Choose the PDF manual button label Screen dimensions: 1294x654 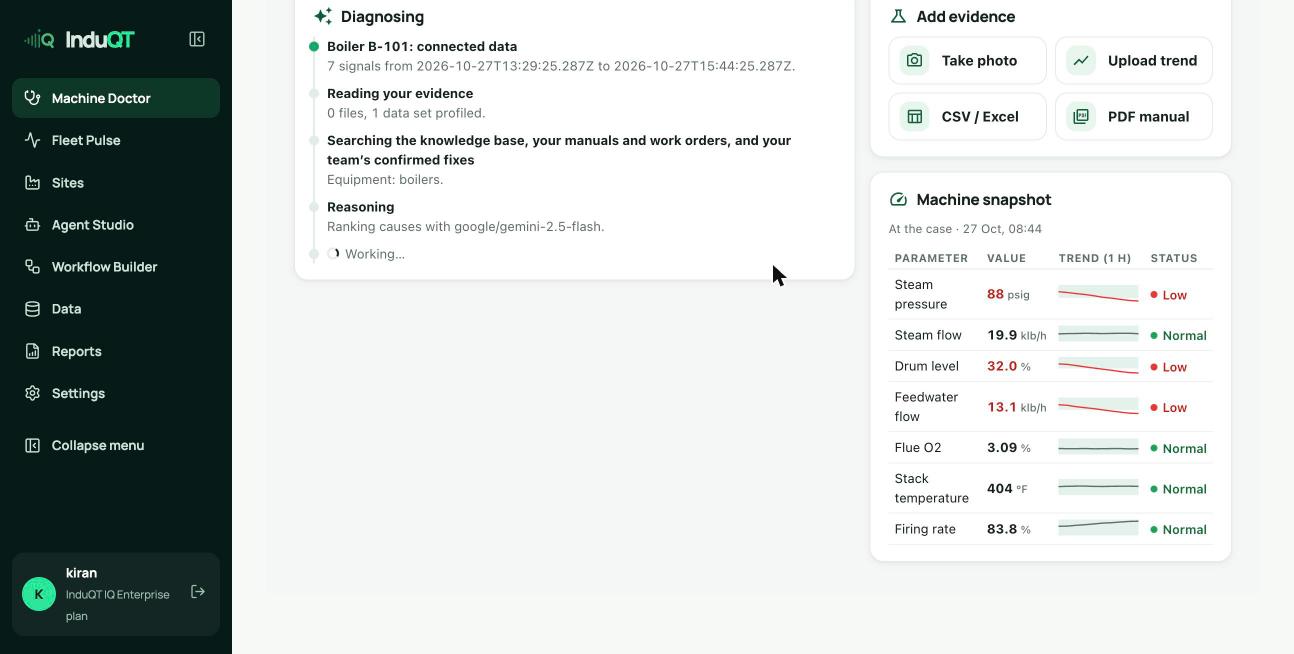click(x=1148, y=117)
